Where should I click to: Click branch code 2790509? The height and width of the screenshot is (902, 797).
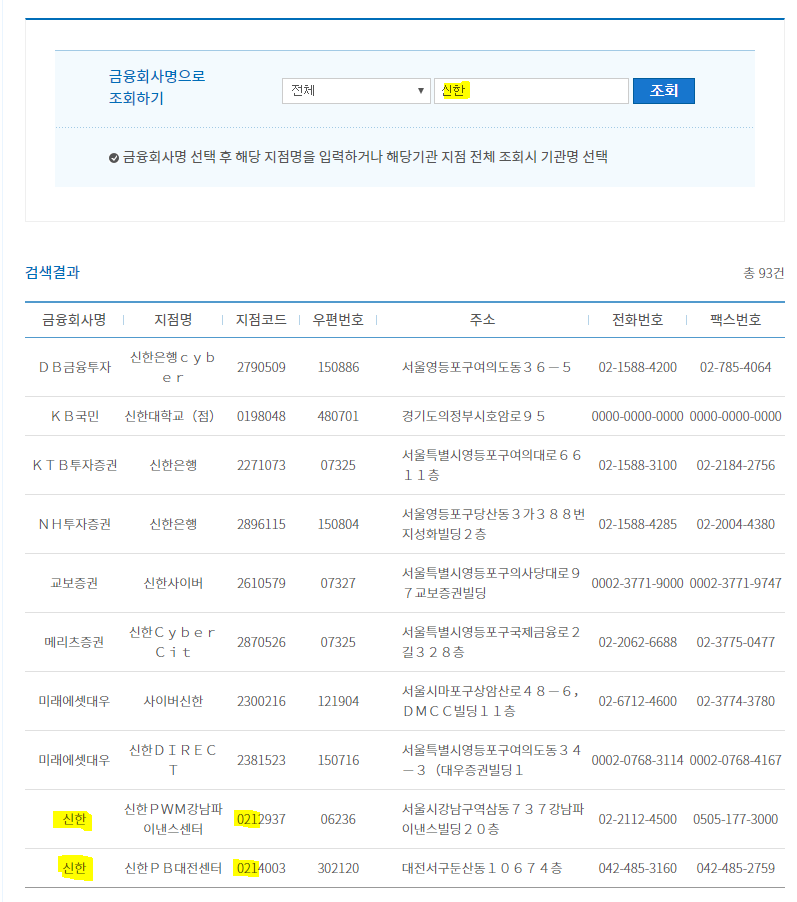(261, 367)
